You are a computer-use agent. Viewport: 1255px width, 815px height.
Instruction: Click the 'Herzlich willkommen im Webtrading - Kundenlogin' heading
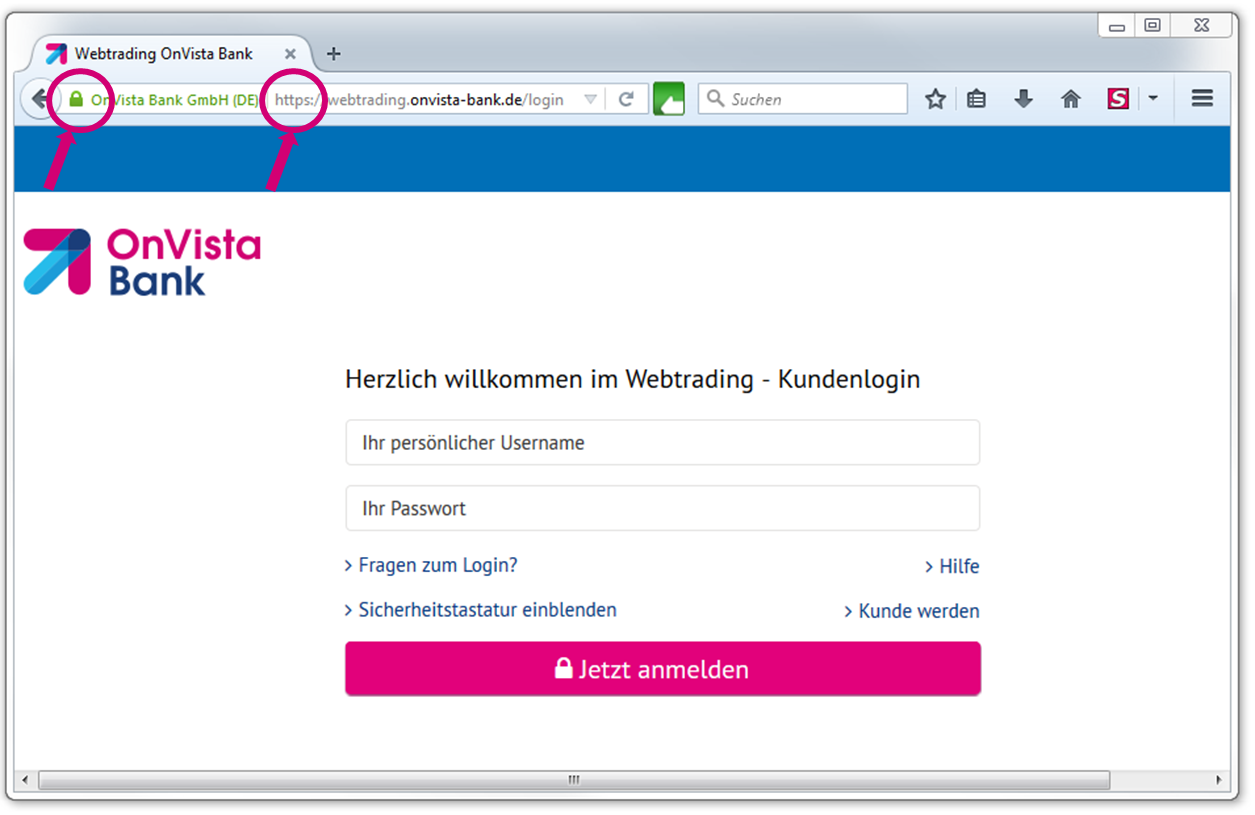tap(632, 380)
